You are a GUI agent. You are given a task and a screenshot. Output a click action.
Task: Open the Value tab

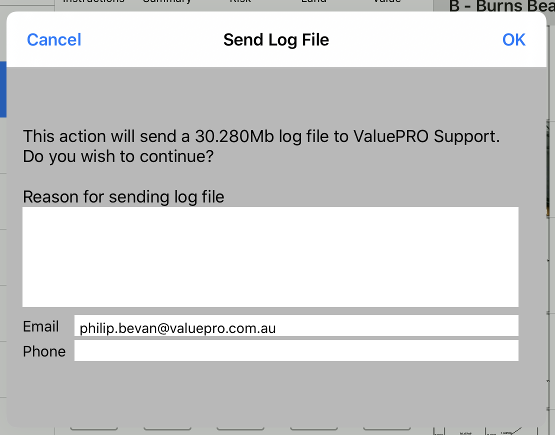[x=387, y=2]
